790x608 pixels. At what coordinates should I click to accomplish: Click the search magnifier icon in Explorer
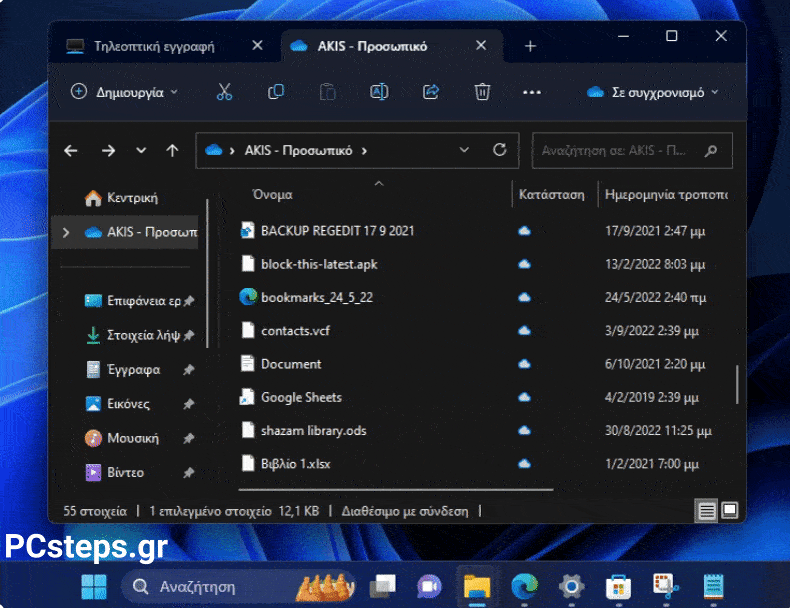click(x=711, y=150)
